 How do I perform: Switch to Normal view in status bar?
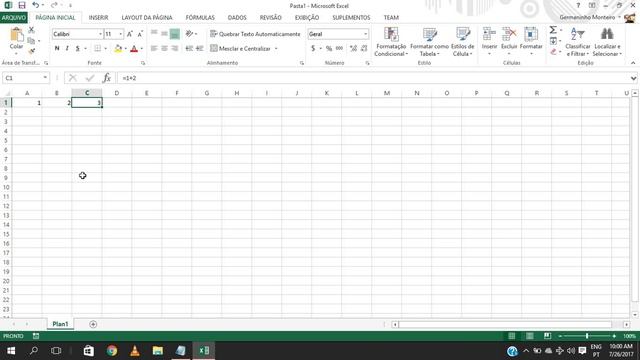pyautogui.click(x=511, y=336)
